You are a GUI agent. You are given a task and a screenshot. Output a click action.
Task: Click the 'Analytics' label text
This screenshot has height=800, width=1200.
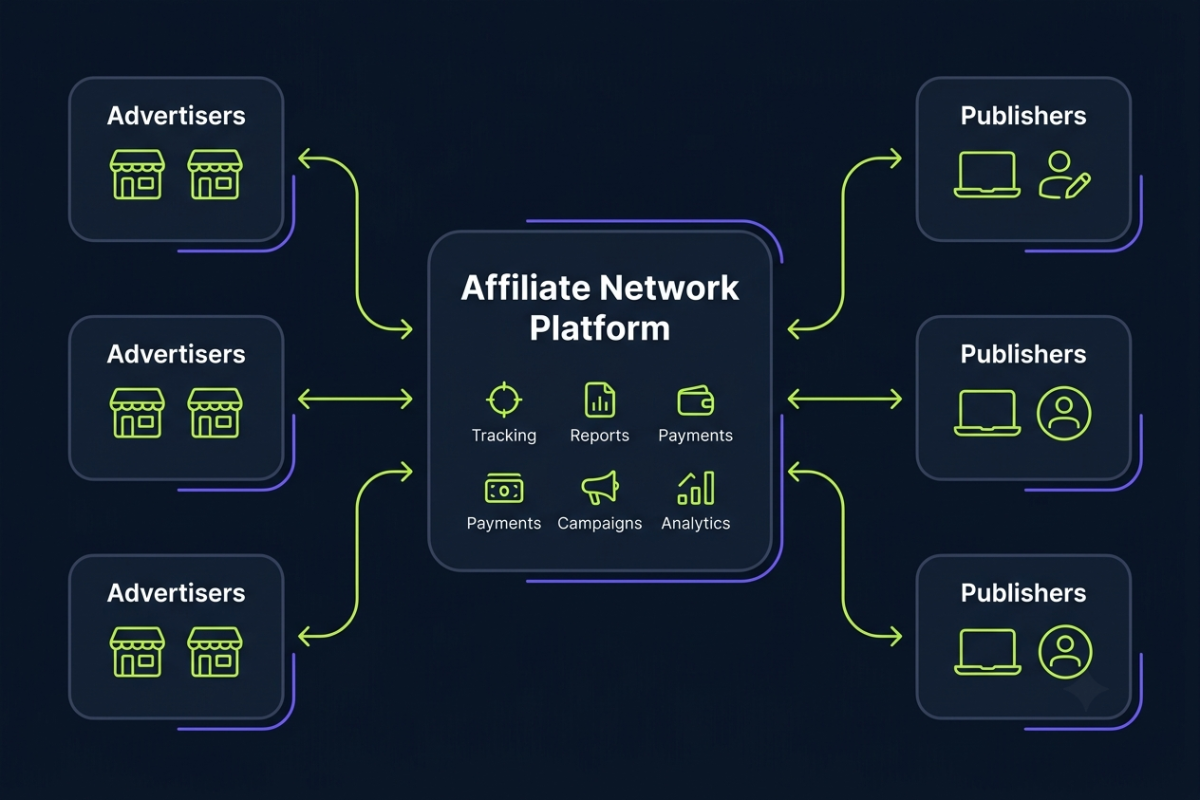pyautogui.click(x=696, y=524)
